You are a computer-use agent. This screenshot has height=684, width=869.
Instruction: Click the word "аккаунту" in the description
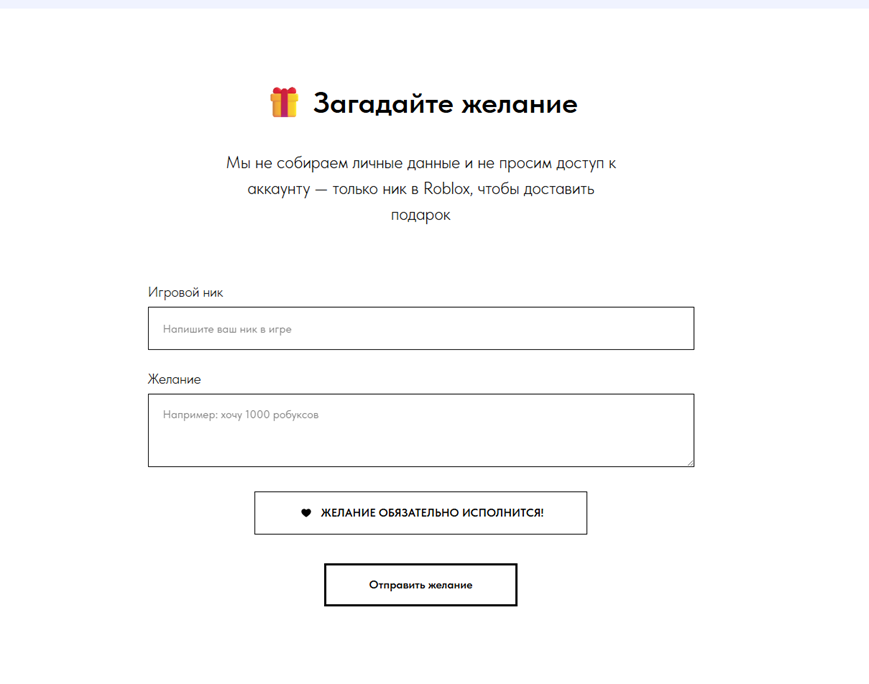pos(279,188)
